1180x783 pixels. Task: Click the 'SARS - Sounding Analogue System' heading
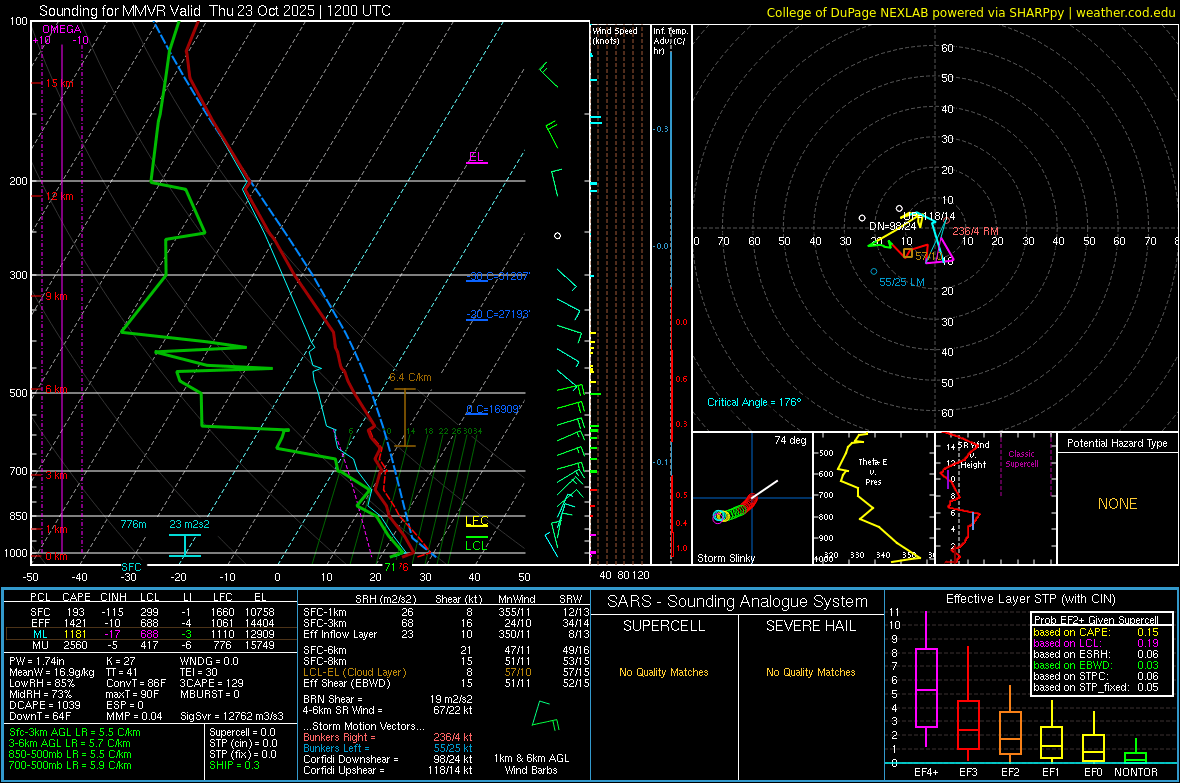[x=737, y=602]
